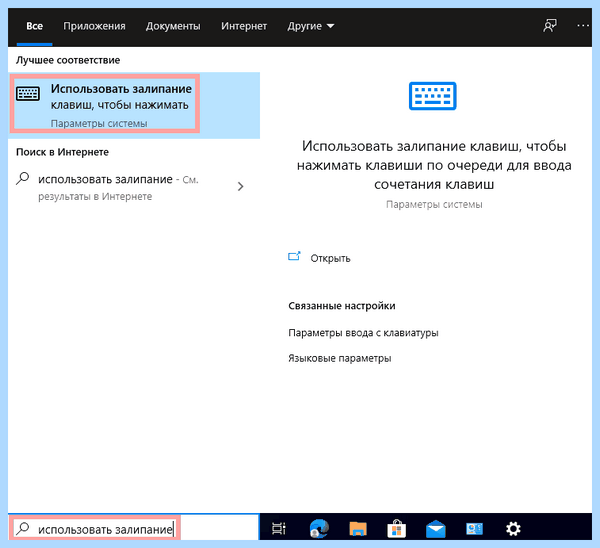Select the Документы tab
The width and height of the screenshot is (600, 548).
(x=173, y=26)
